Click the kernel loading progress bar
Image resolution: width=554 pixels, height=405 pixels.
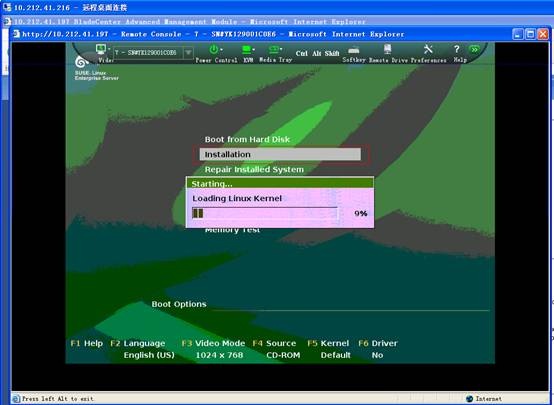pyautogui.click(x=265, y=213)
